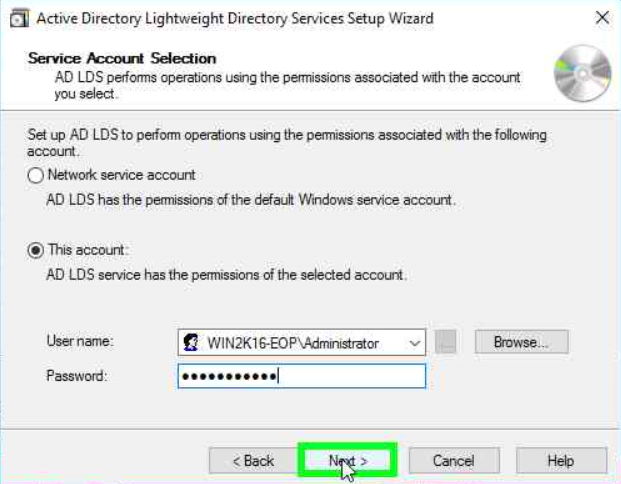Open the Browse dialog for accounts
This screenshot has height=484, width=621.
pyautogui.click(x=521, y=342)
